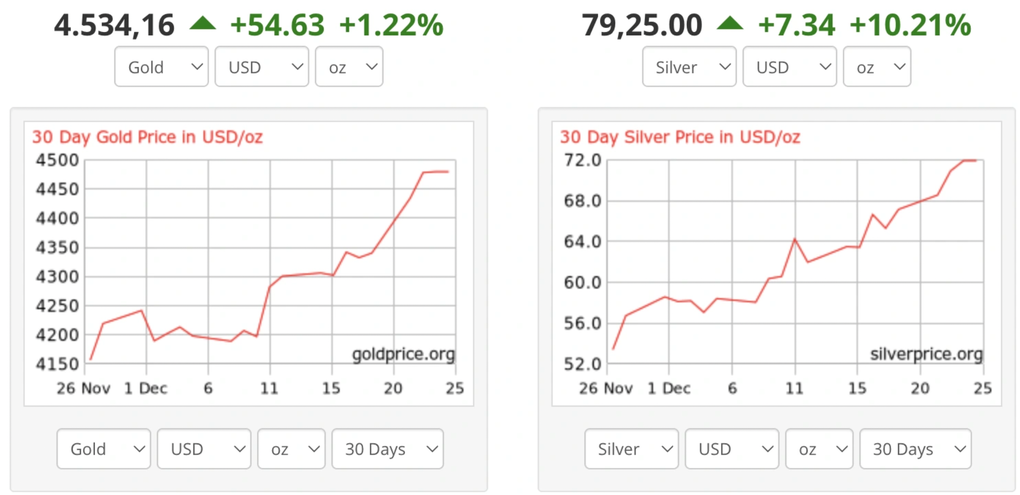This screenshot has height=495, width=1020.
Task: Expand the USD currency dropdown above the gold chart
Action: (261, 67)
